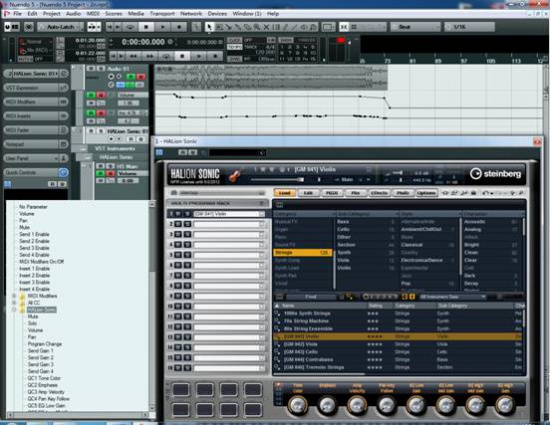
Task: Click the Find search field
Action: [311, 297]
